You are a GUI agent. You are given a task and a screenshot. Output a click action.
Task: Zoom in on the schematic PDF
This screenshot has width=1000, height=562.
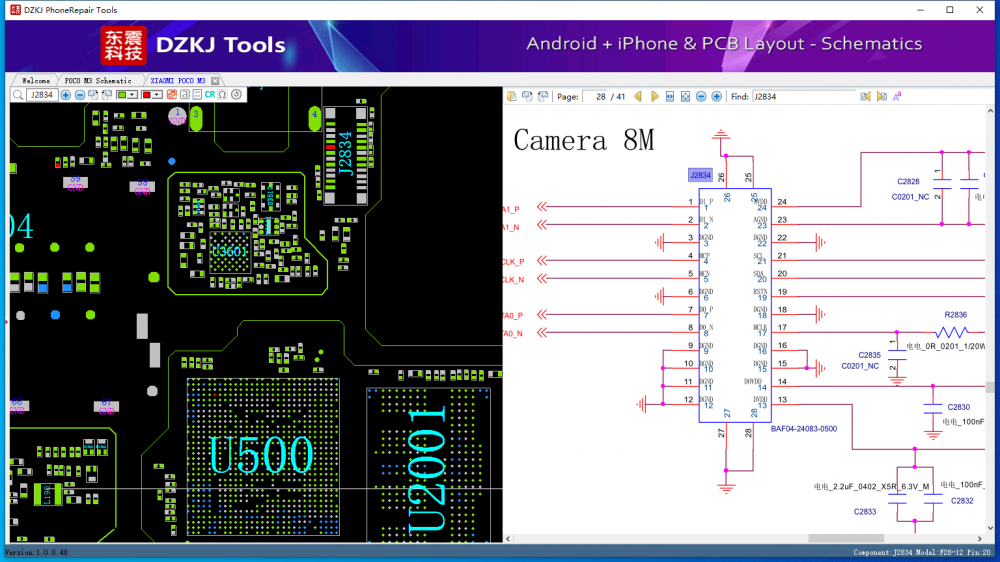point(716,96)
